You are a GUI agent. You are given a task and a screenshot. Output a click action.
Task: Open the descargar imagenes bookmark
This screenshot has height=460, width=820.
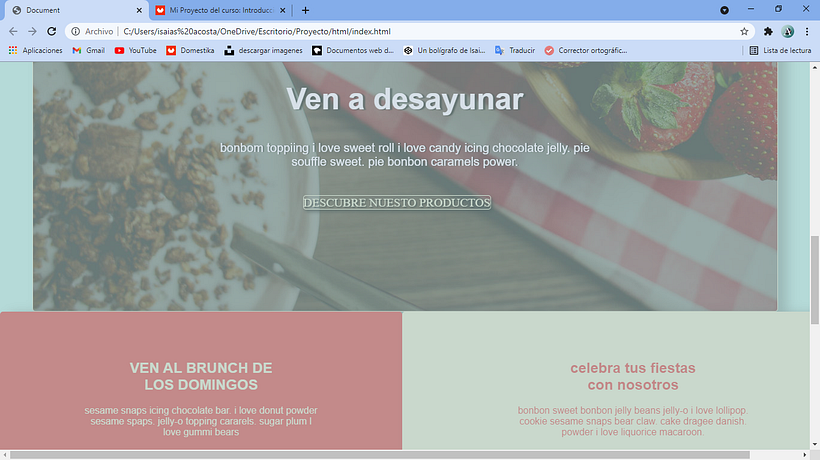(x=263, y=51)
